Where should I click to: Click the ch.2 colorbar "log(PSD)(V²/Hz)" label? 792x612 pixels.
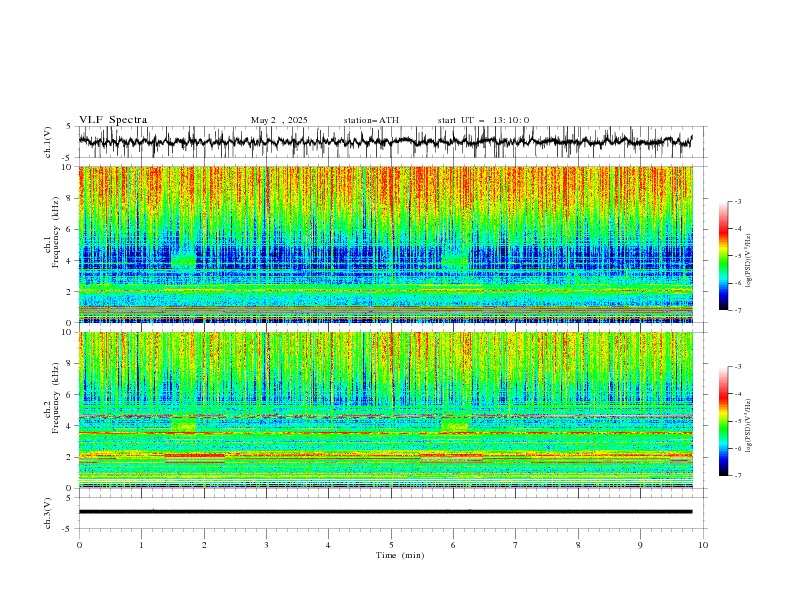click(x=749, y=425)
